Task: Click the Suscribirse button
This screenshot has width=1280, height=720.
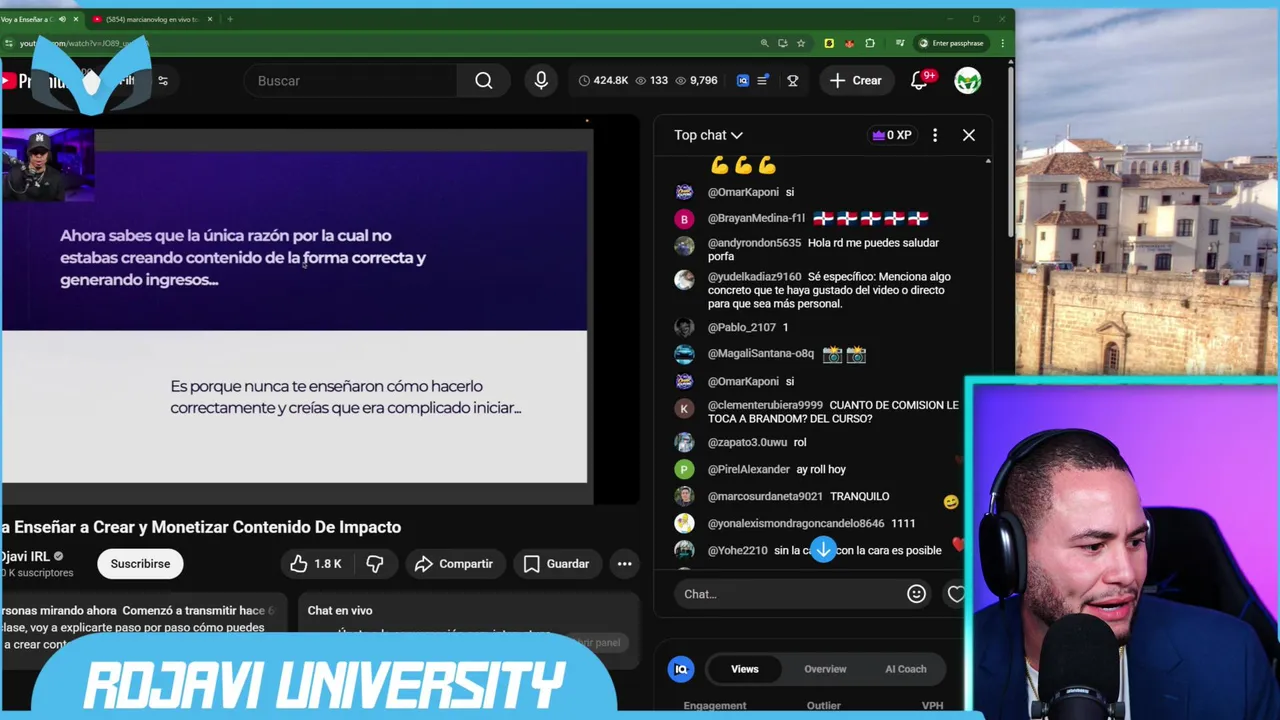Action: pyautogui.click(x=140, y=564)
